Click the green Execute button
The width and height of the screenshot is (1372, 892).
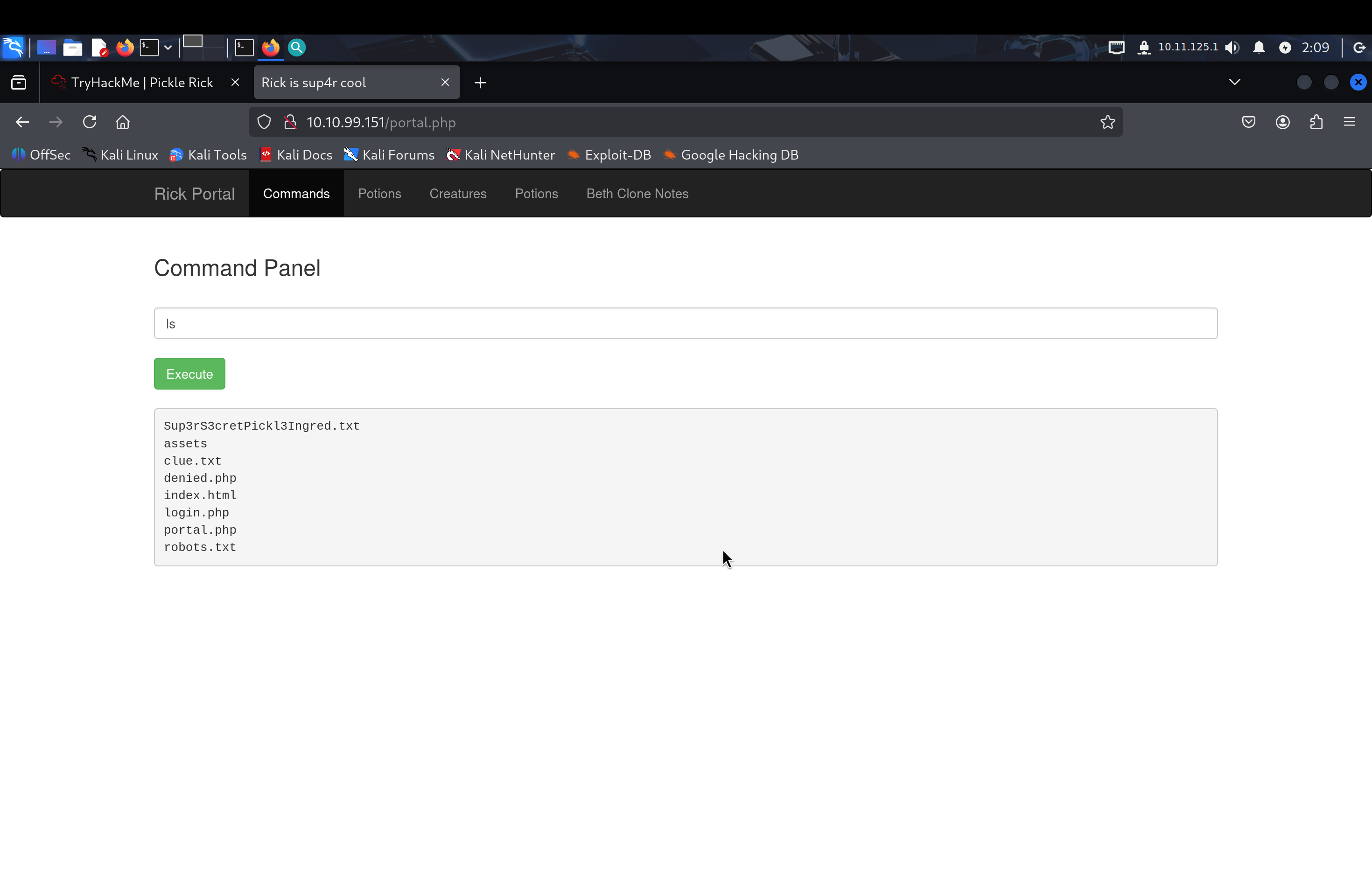(189, 374)
